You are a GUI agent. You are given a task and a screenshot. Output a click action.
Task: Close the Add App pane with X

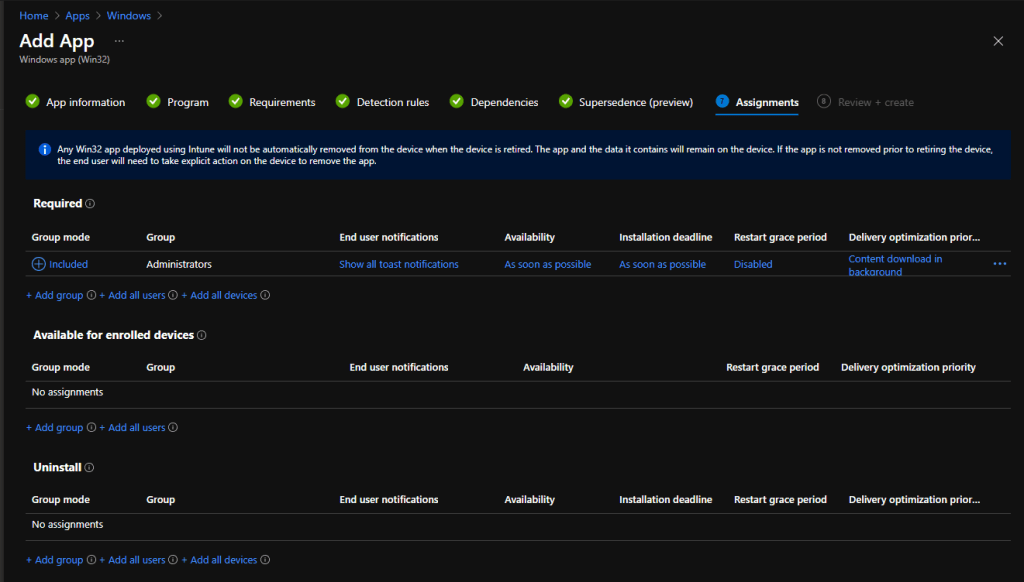(997, 41)
